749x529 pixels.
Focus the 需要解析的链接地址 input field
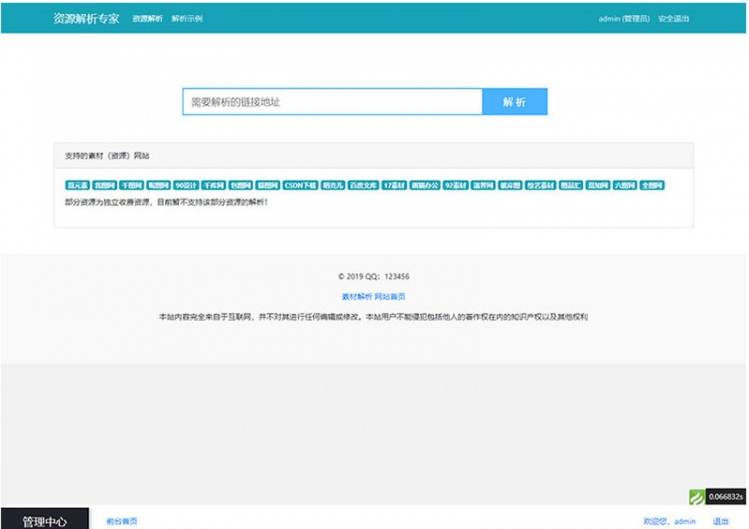(332, 102)
